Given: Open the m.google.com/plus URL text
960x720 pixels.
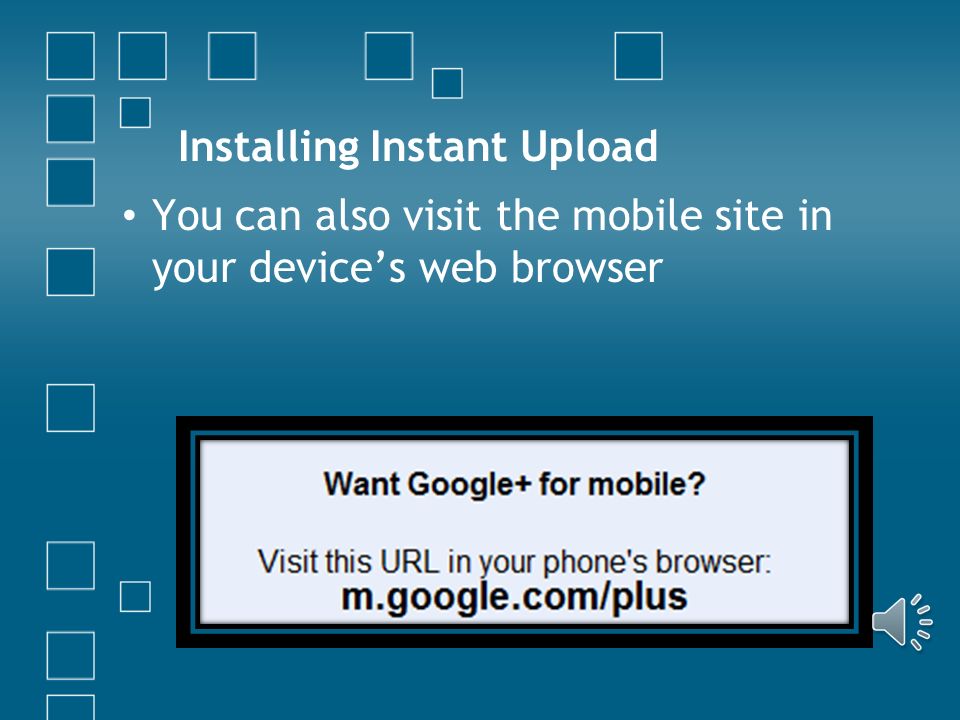Looking at the screenshot, I should tap(514, 597).
